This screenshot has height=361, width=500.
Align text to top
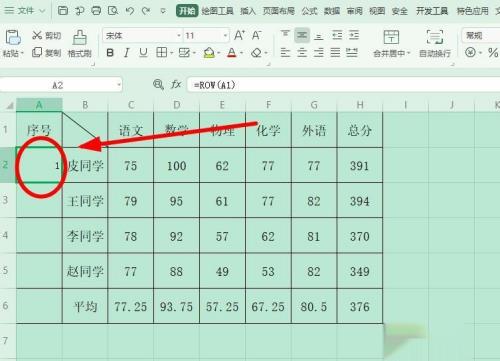(x=285, y=35)
